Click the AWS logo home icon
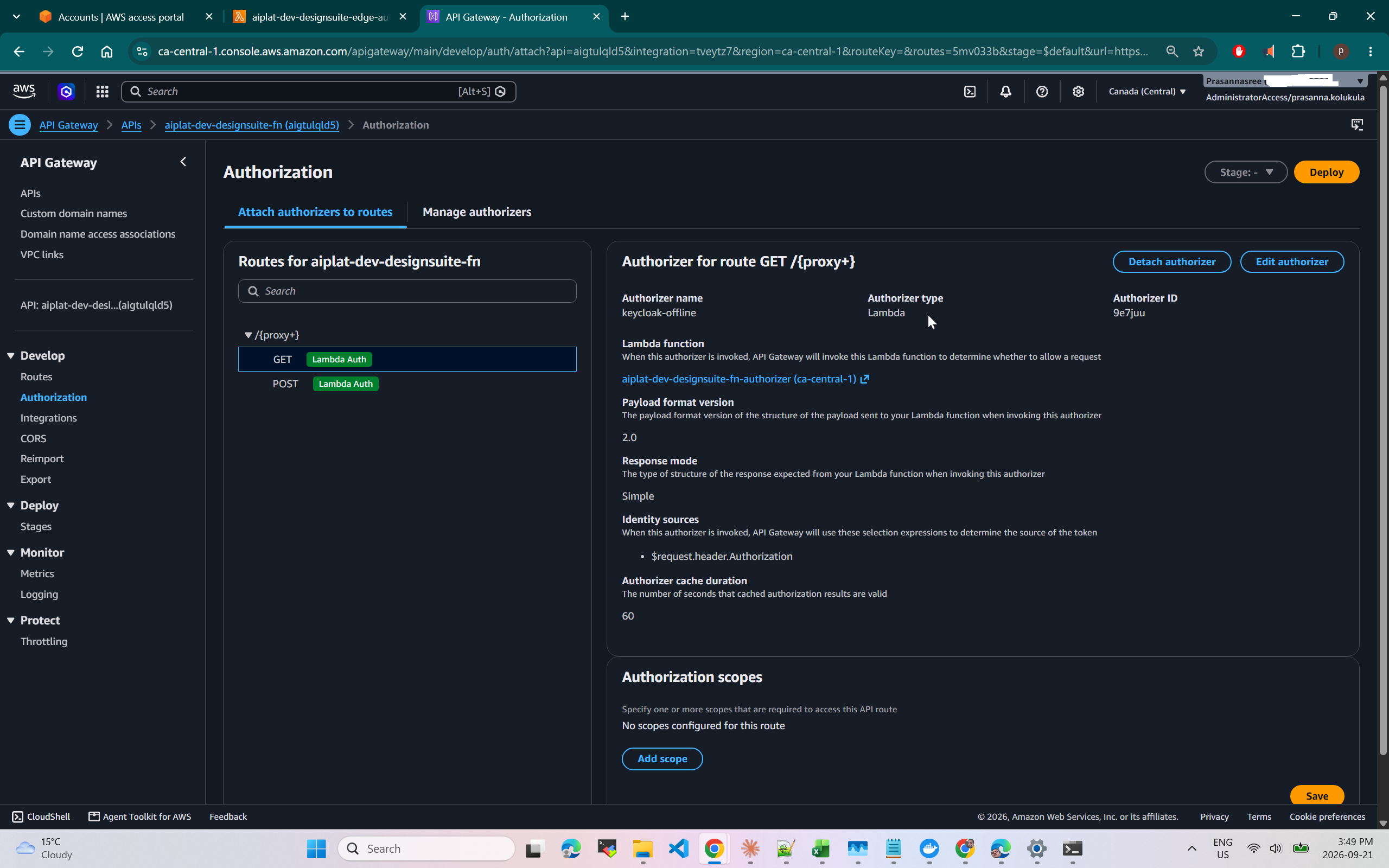This screenshot has width=1389, height=868. [x=24, y=91]
